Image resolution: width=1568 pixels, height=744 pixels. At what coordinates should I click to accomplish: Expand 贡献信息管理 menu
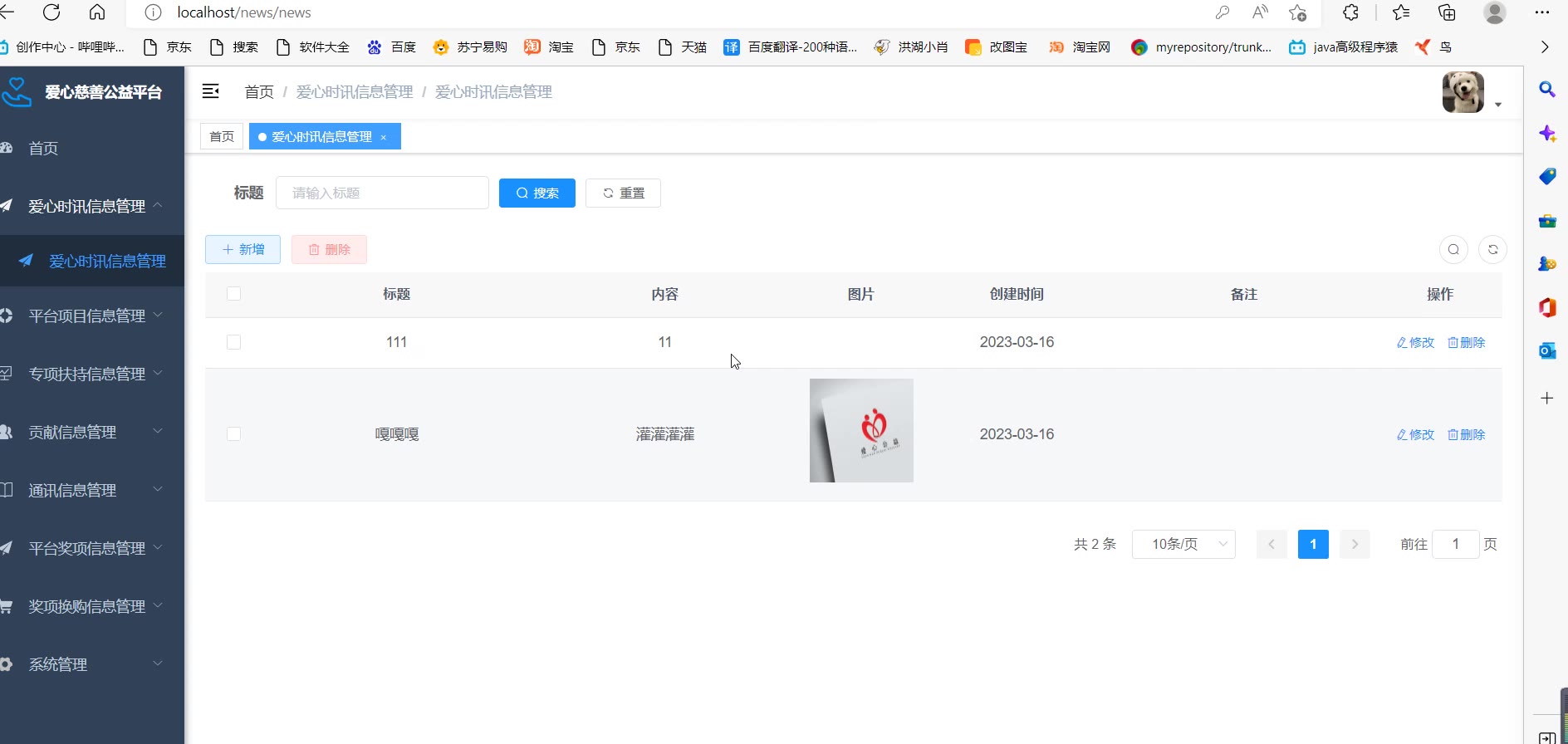point(92,432)
